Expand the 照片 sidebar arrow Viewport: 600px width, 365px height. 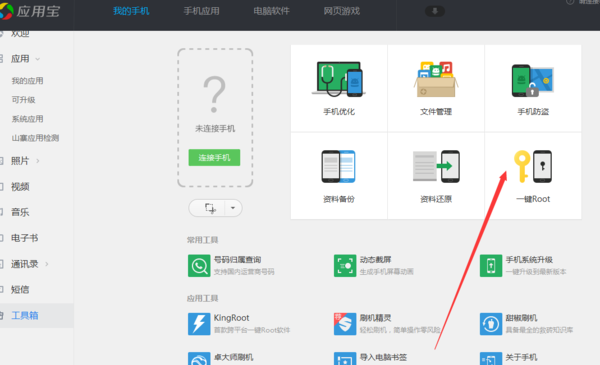[x=38, y=161]
